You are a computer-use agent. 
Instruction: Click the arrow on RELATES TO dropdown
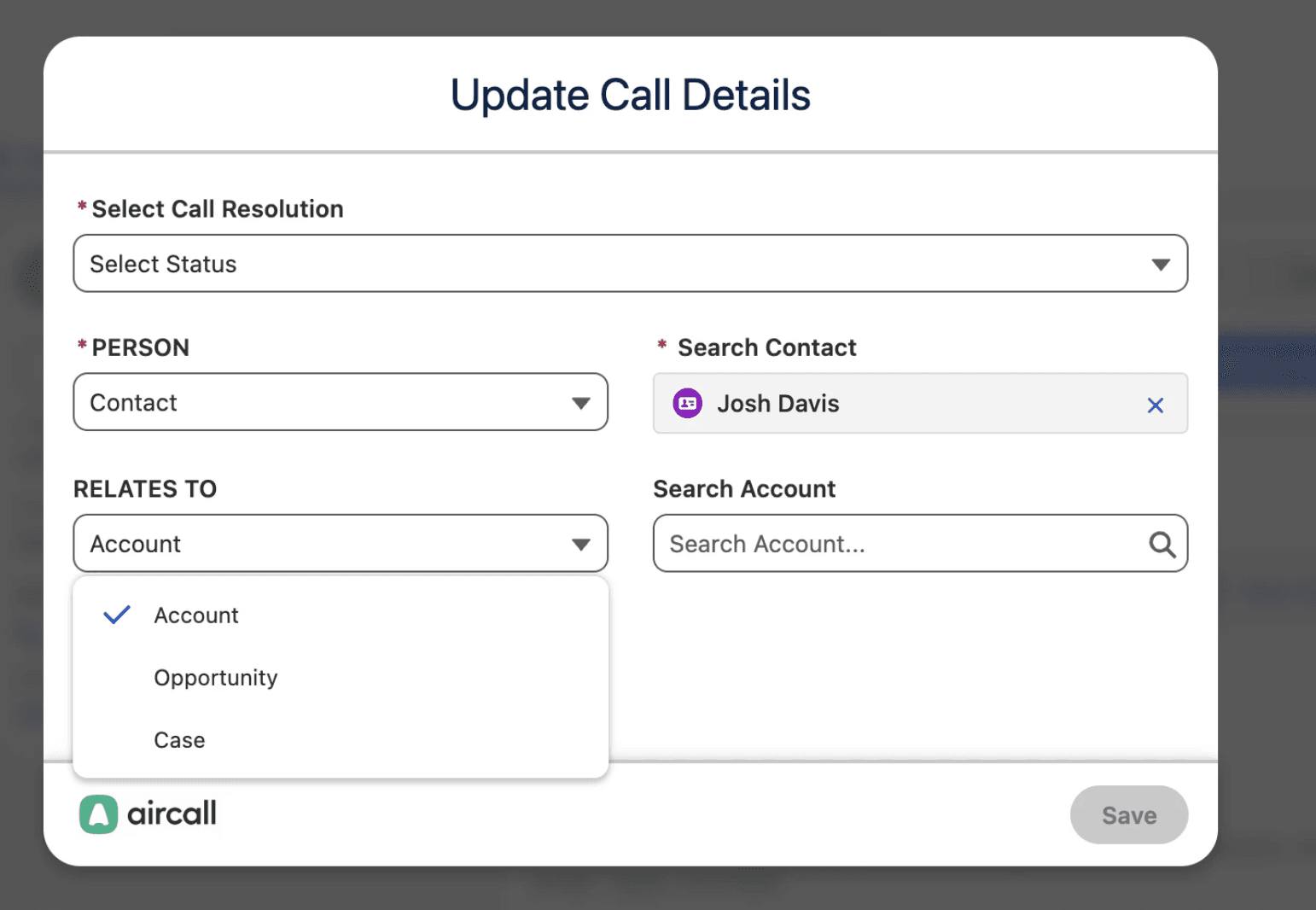[x=581, y=545]
